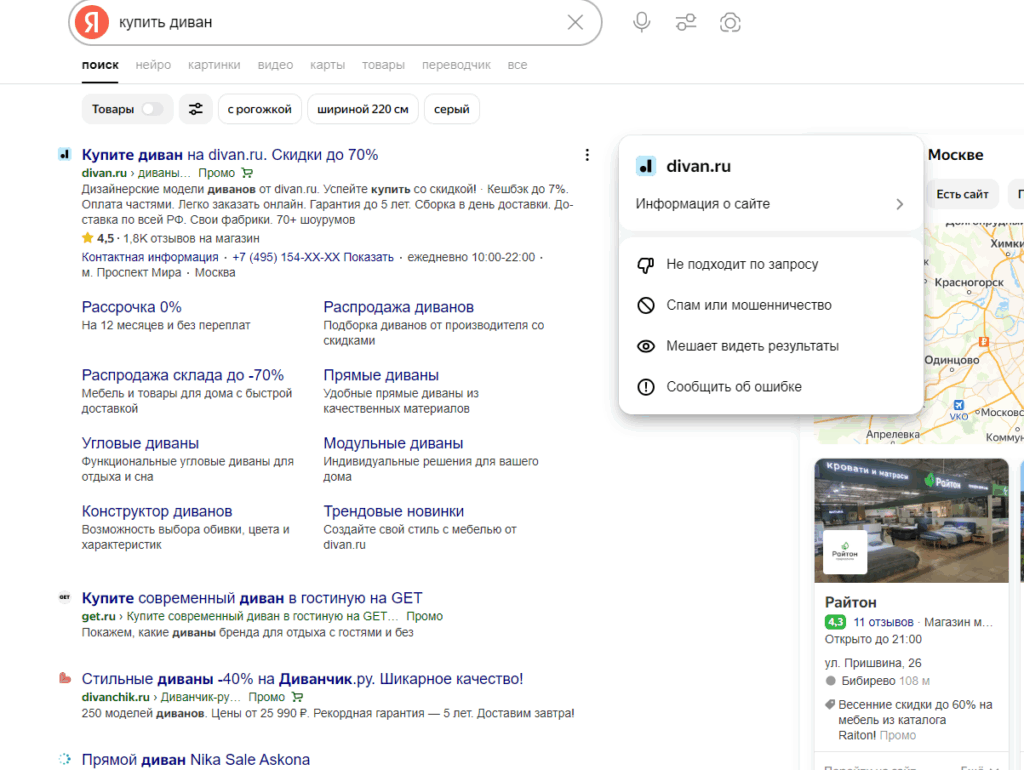Click the 4,3 rating badge for Райтон
The width and height of the screenshot is (1024, 770).
click(x=835, y=622)
